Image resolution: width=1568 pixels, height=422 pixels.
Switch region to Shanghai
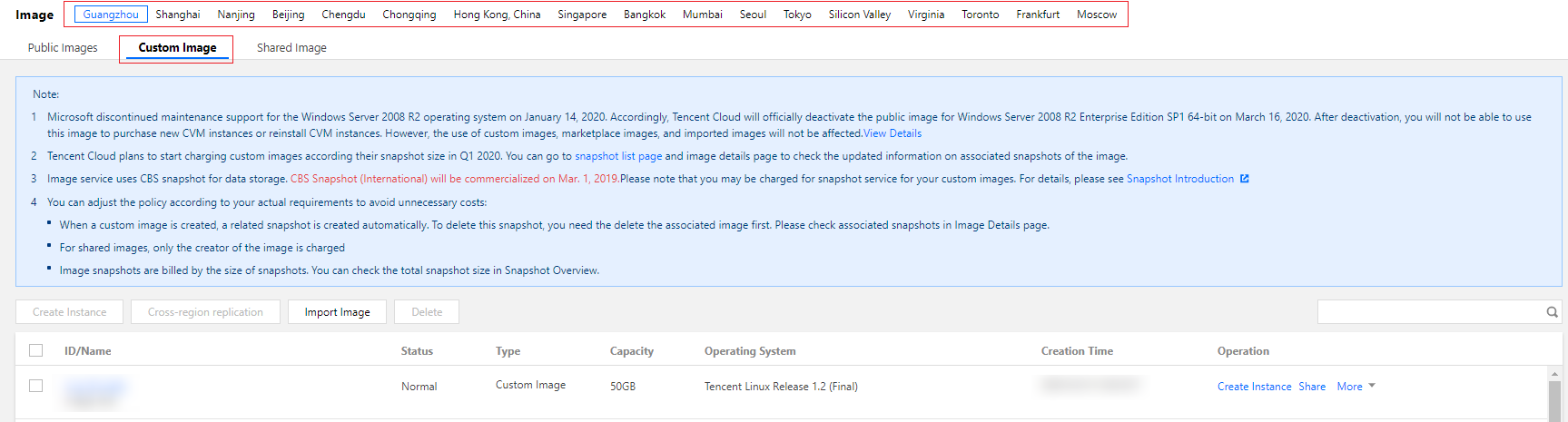coord(178,15)
